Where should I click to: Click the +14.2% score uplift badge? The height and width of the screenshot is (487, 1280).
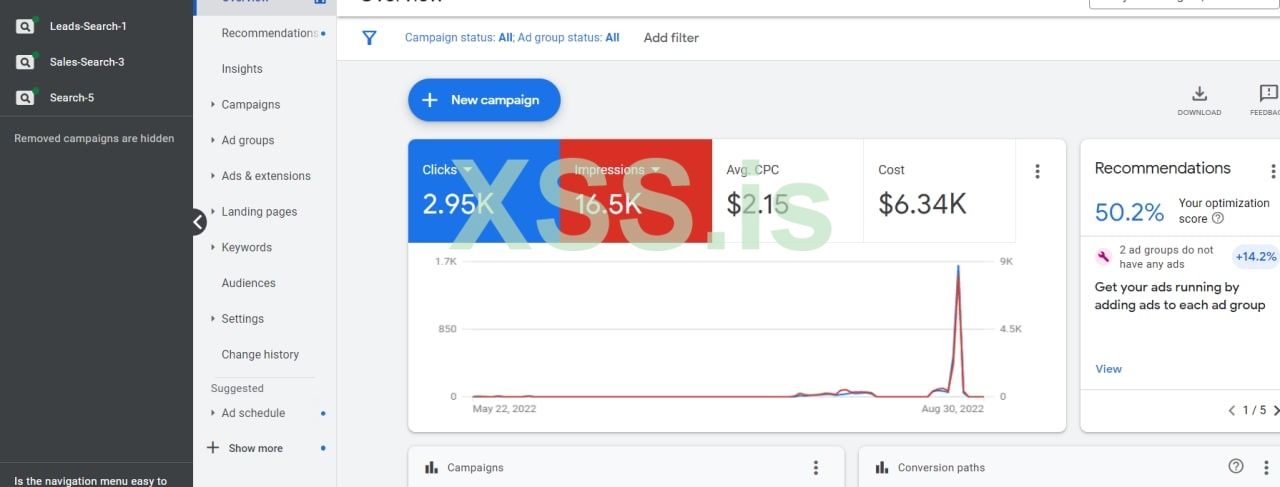(1255, 257)
